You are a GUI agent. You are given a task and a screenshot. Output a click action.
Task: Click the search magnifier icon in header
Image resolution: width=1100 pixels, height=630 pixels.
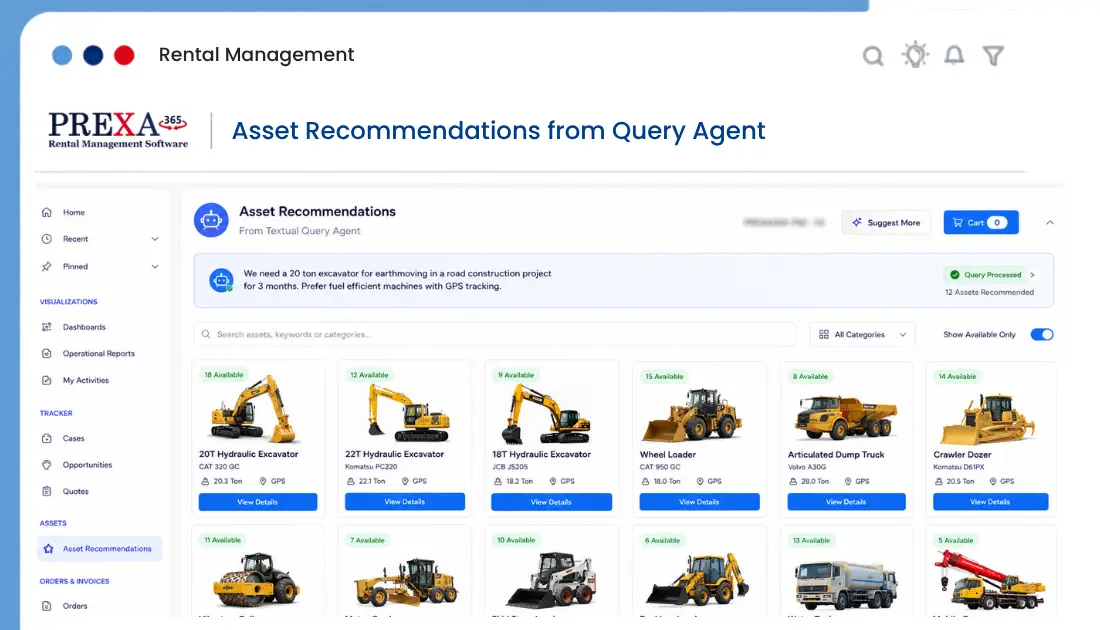873,55
